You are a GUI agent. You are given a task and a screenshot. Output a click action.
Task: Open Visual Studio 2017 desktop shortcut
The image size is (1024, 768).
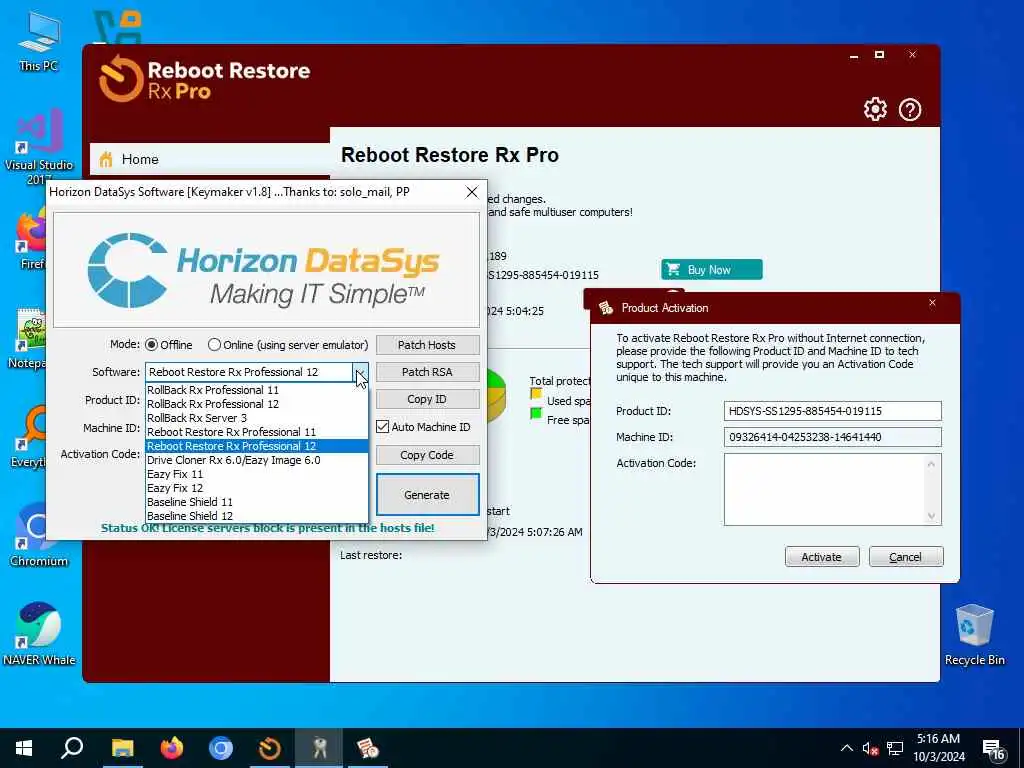[x=39, y=146]
